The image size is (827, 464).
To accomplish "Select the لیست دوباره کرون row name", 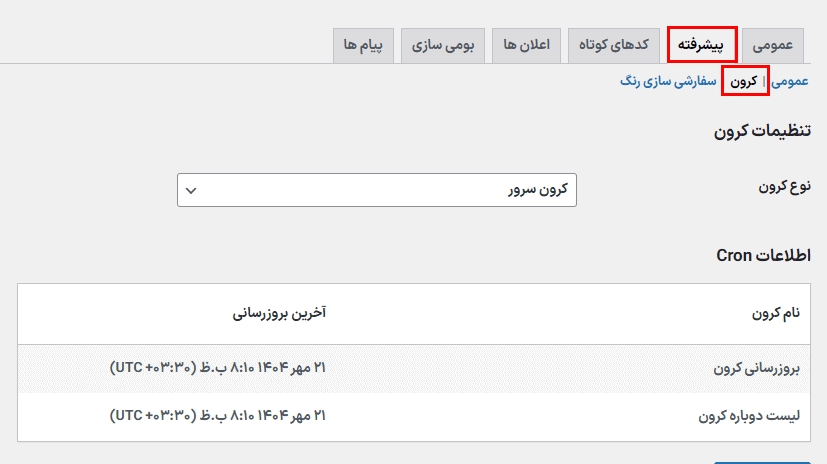I will (x=748, y=414).
